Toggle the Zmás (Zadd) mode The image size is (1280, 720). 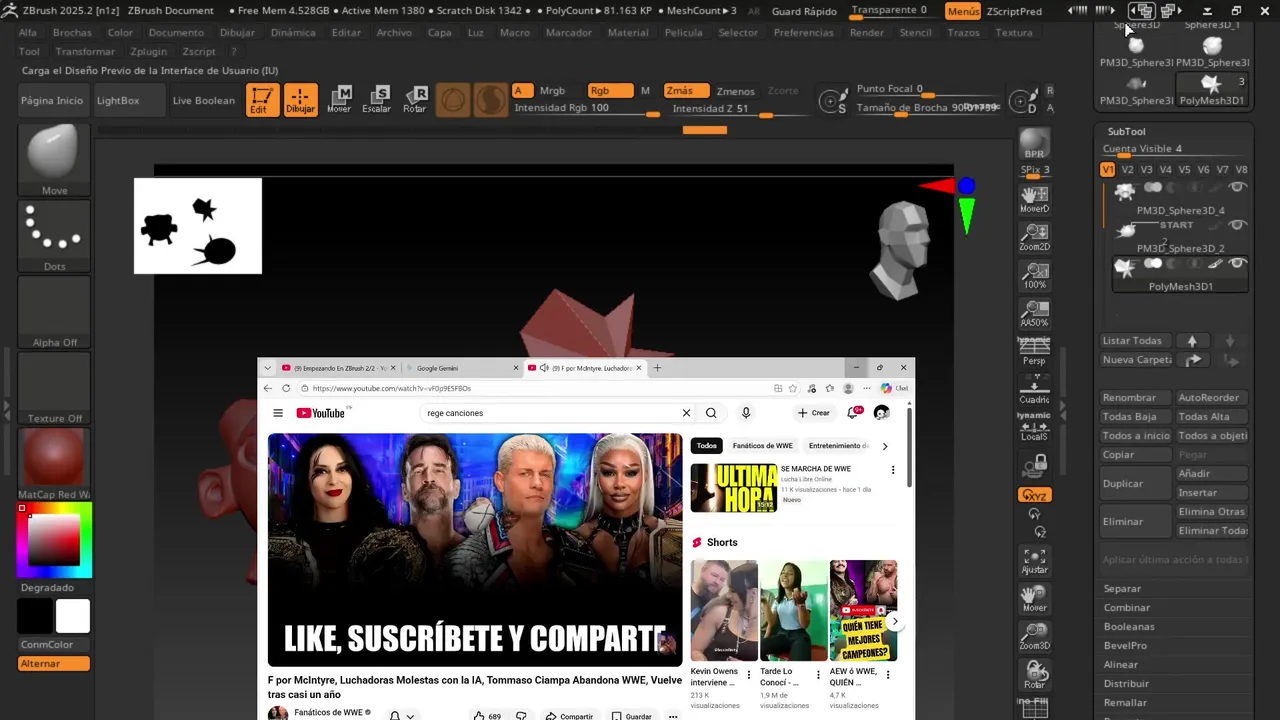click(687, 91)
